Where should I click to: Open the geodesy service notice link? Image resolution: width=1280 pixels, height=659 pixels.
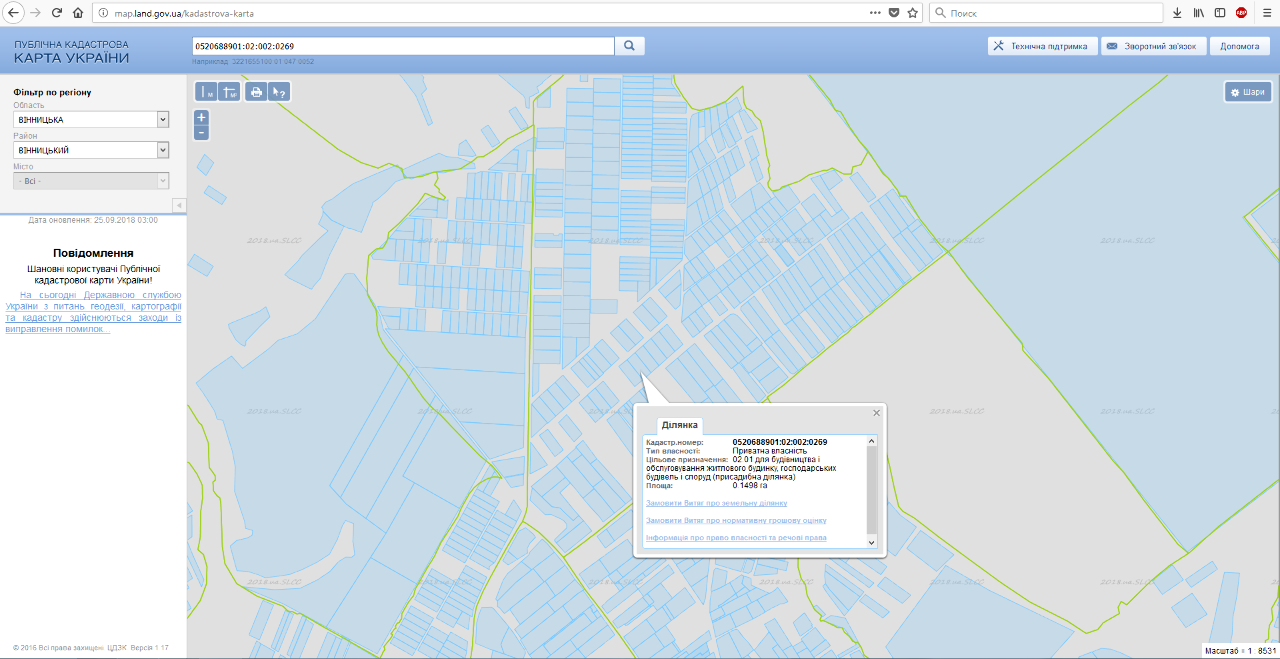pyautogui.click(x=93, y=312)
